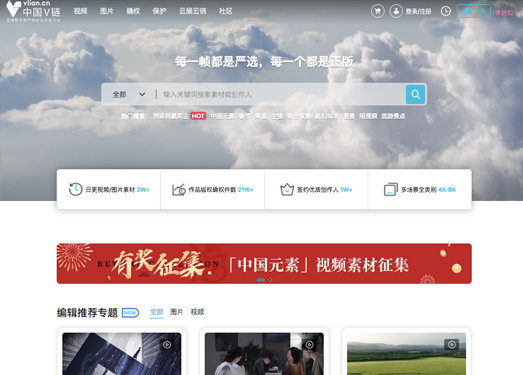Open 云展云销 in the navigation
The image size is (523, 375).
[192, 11]
